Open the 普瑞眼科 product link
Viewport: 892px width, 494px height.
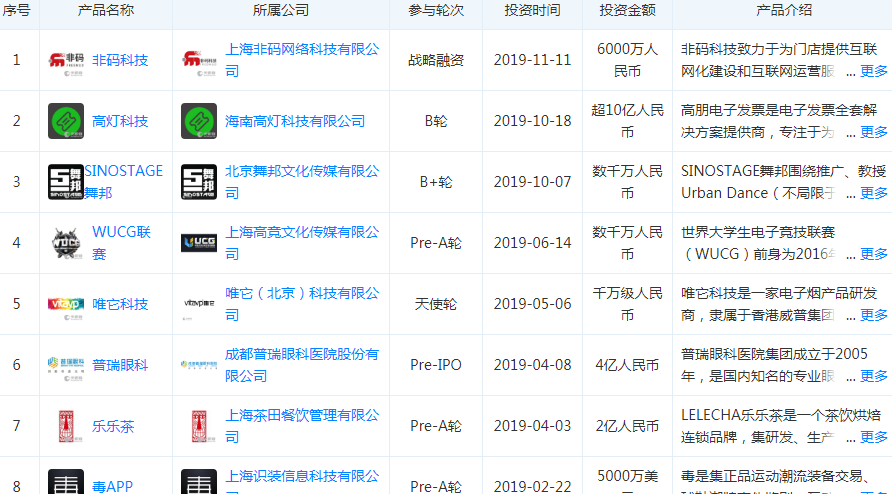pyautogui.click(x=120, y=365)
